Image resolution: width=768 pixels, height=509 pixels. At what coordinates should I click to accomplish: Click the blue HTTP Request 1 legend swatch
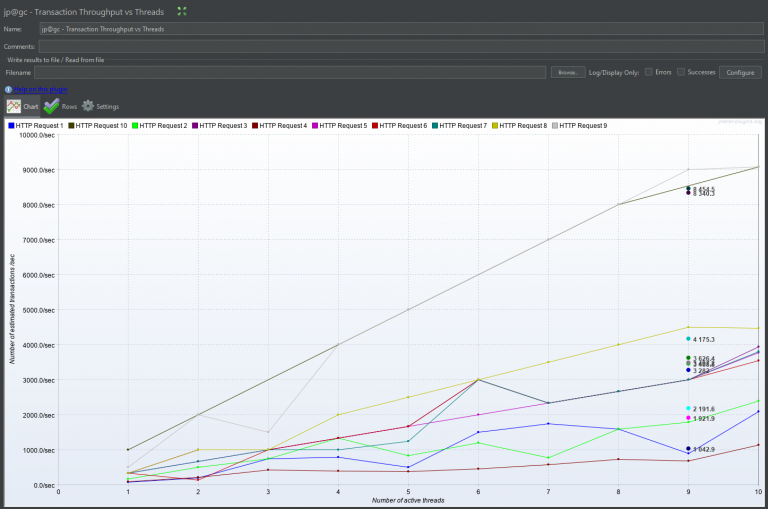point(11,126)
